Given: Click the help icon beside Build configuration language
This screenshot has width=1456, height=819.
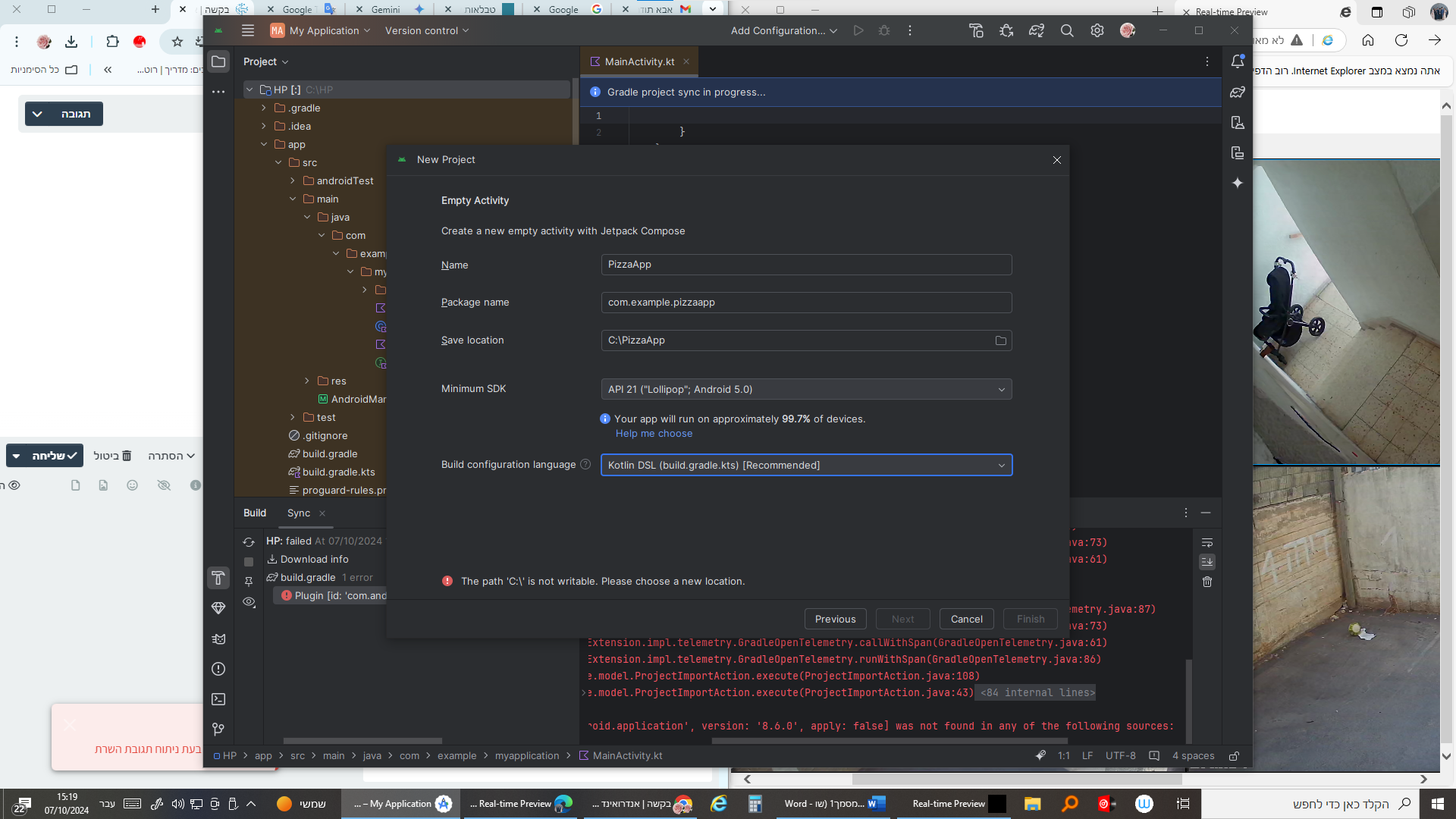Looking at the screenshot, I should pyautogui.click(x=585, y=465).
